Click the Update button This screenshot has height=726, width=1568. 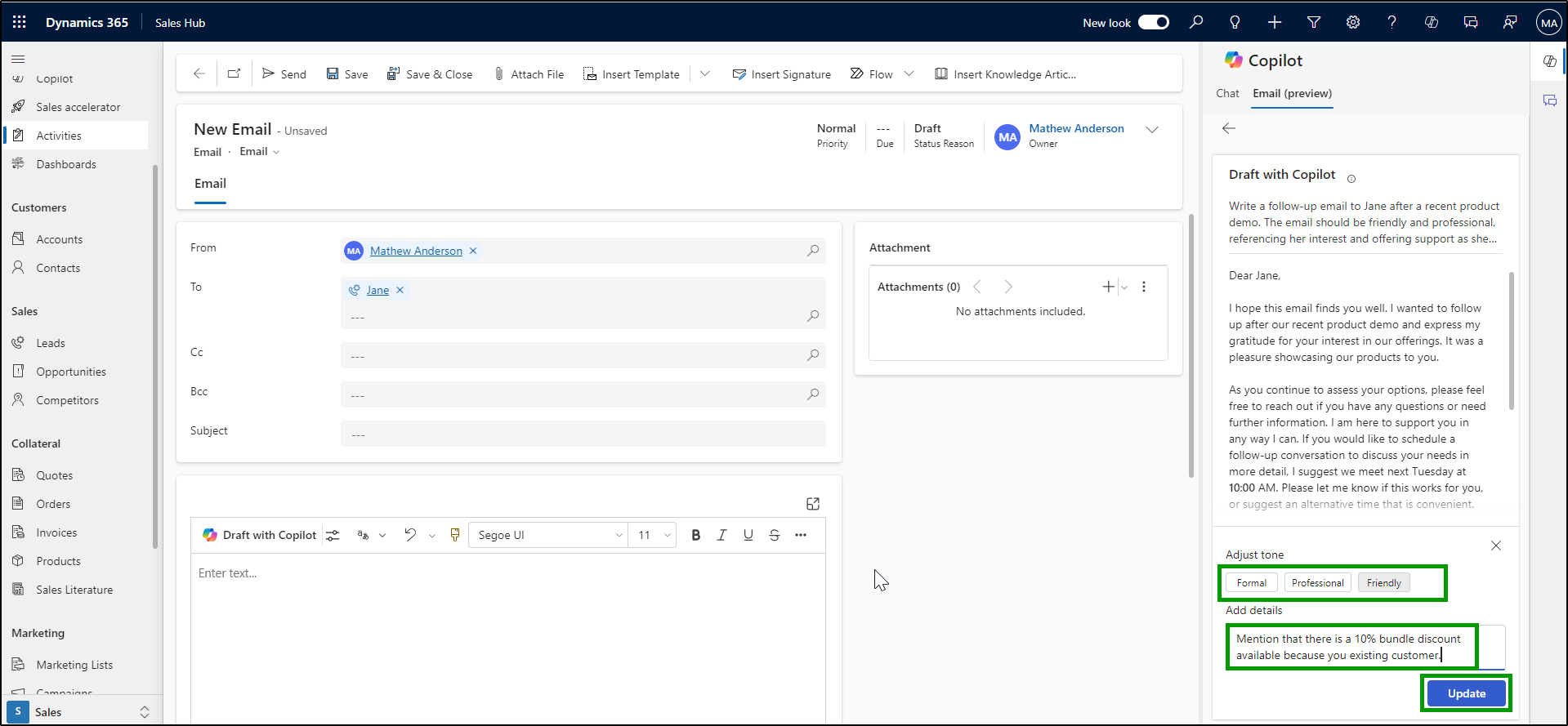pos(1466,693)
